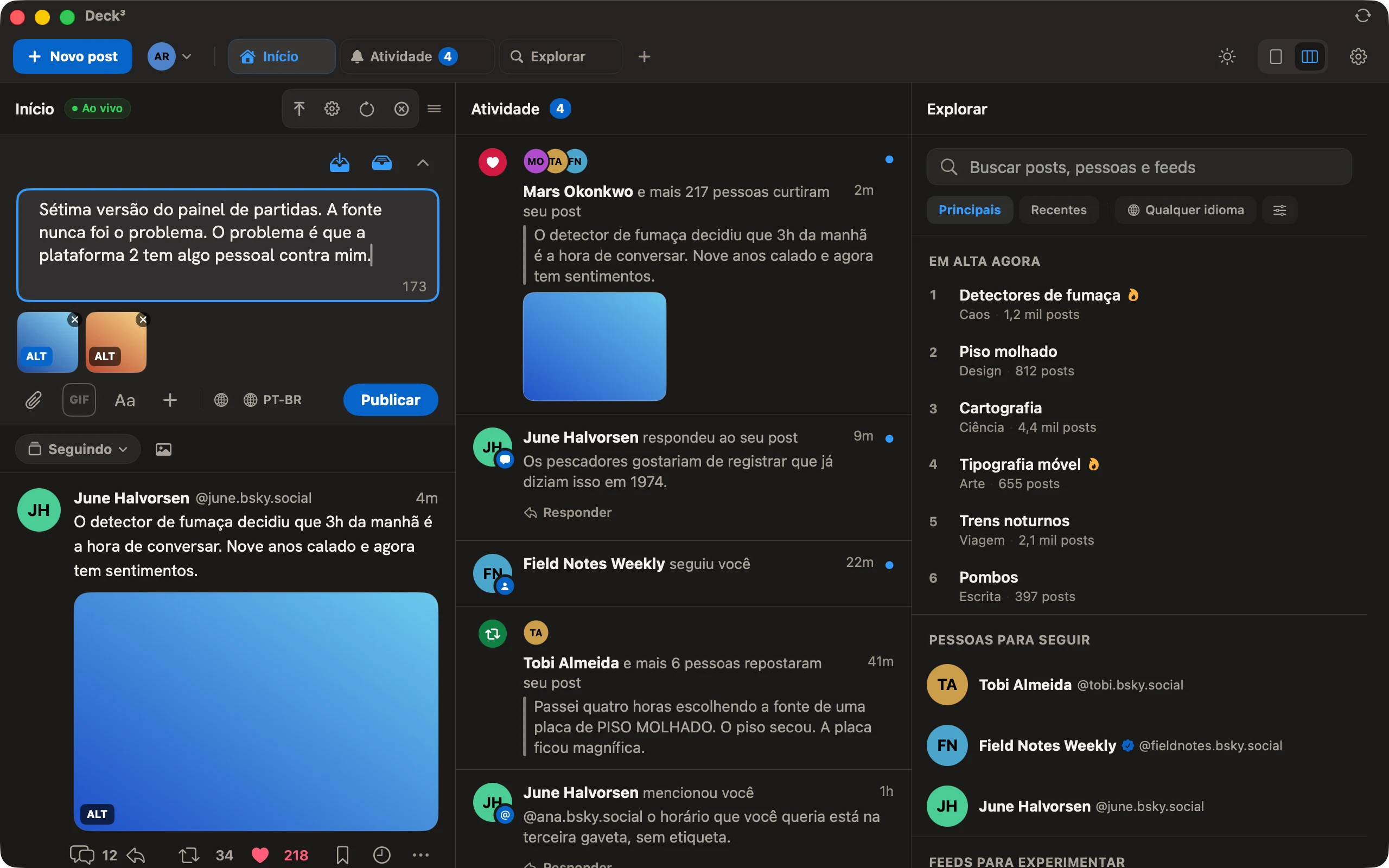
Task: Focus the Buscar posts, pessoas e feeds field
Action: click(x=1139, y=167)
